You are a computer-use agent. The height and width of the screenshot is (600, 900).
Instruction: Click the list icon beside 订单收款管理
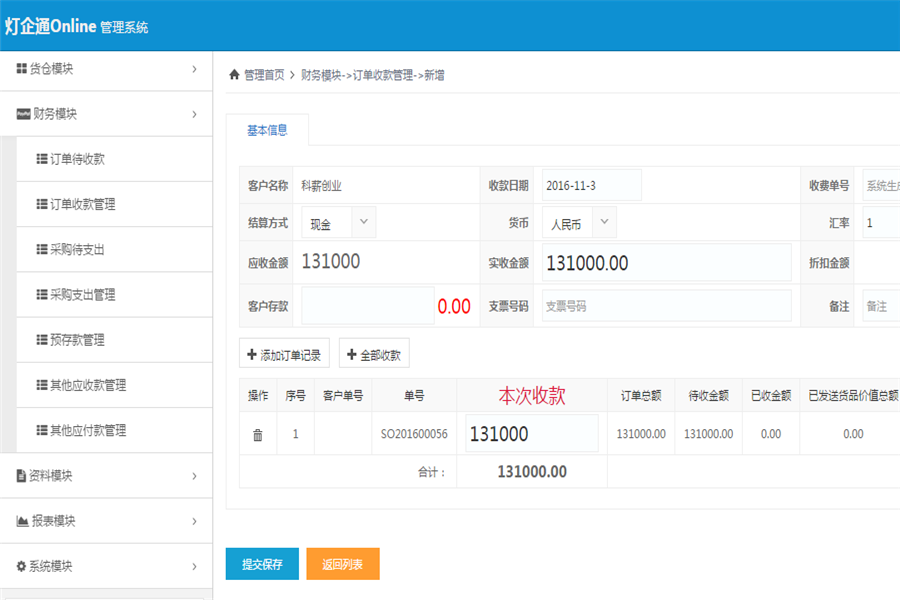(42, 204)
